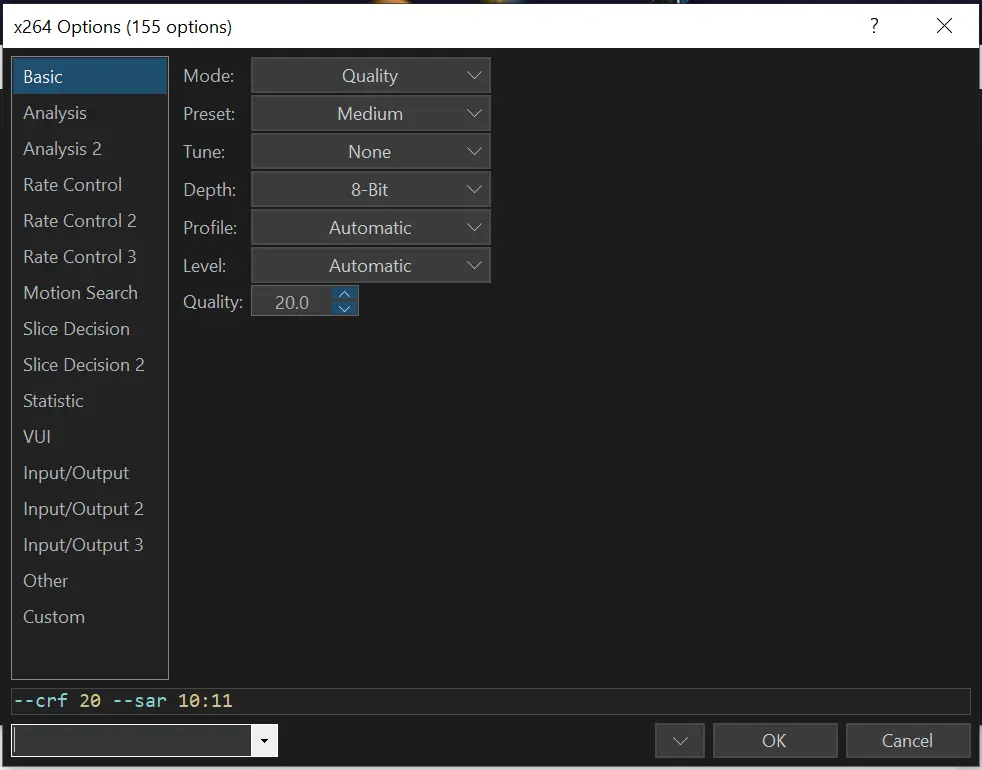Show the Statistic options

(90, 401)
